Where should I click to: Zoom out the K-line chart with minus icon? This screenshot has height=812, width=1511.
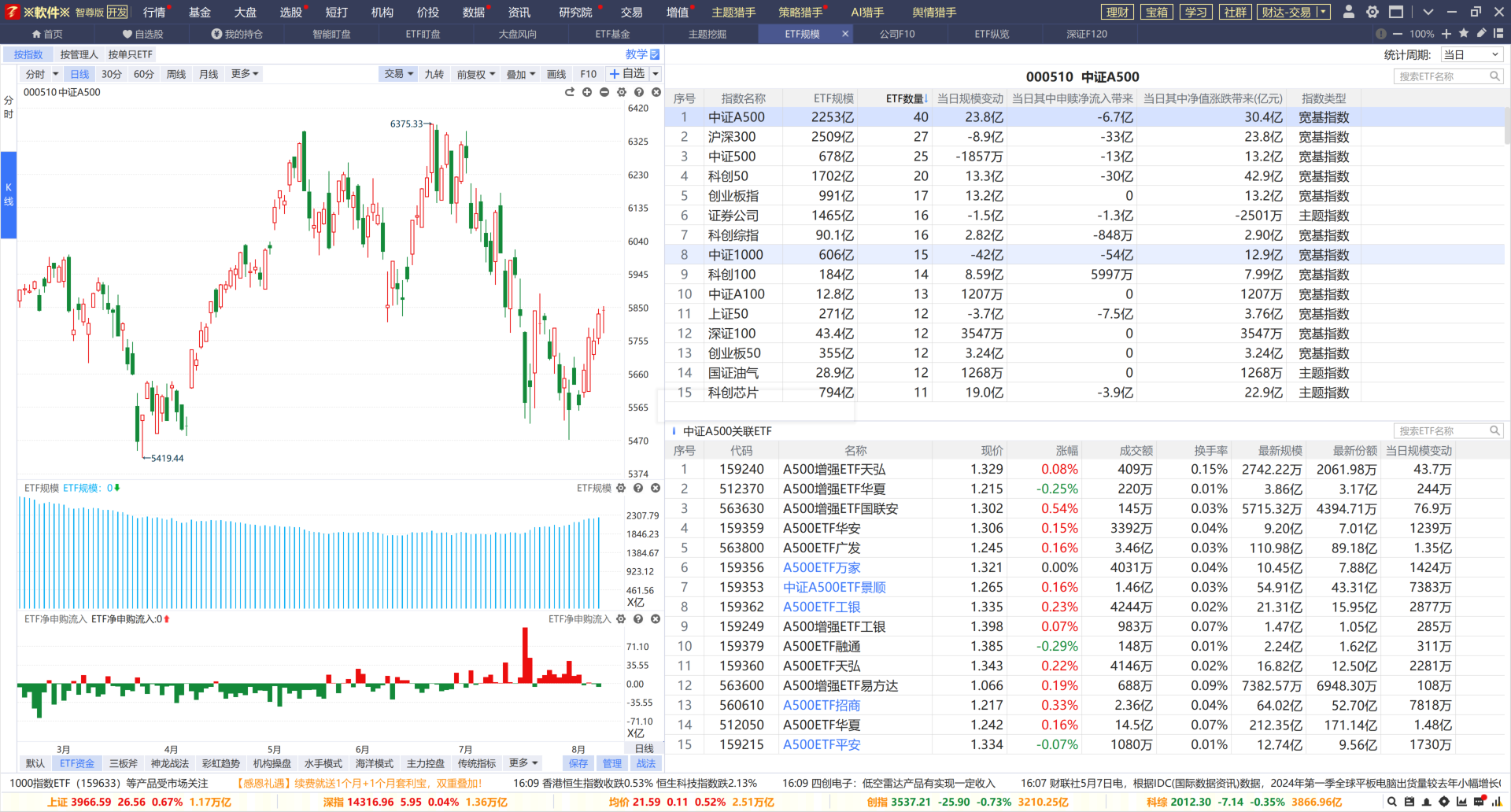(604, 92)
